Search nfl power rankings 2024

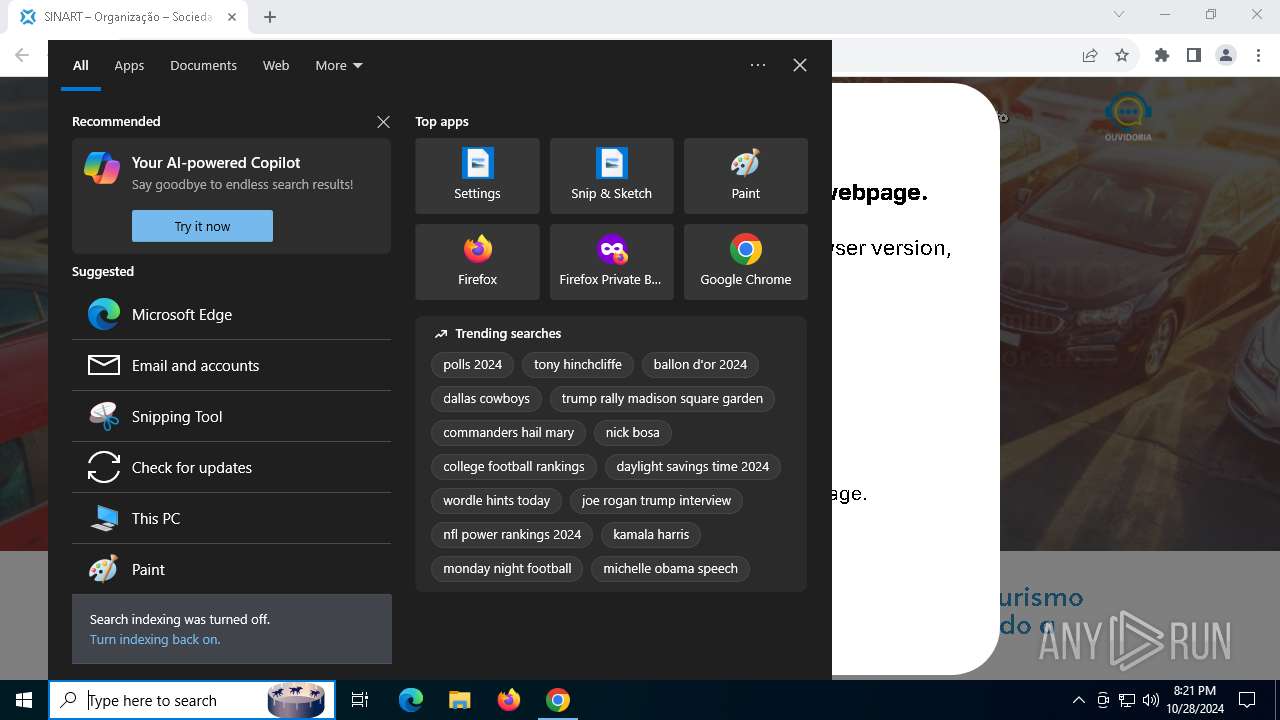(512, 535)
